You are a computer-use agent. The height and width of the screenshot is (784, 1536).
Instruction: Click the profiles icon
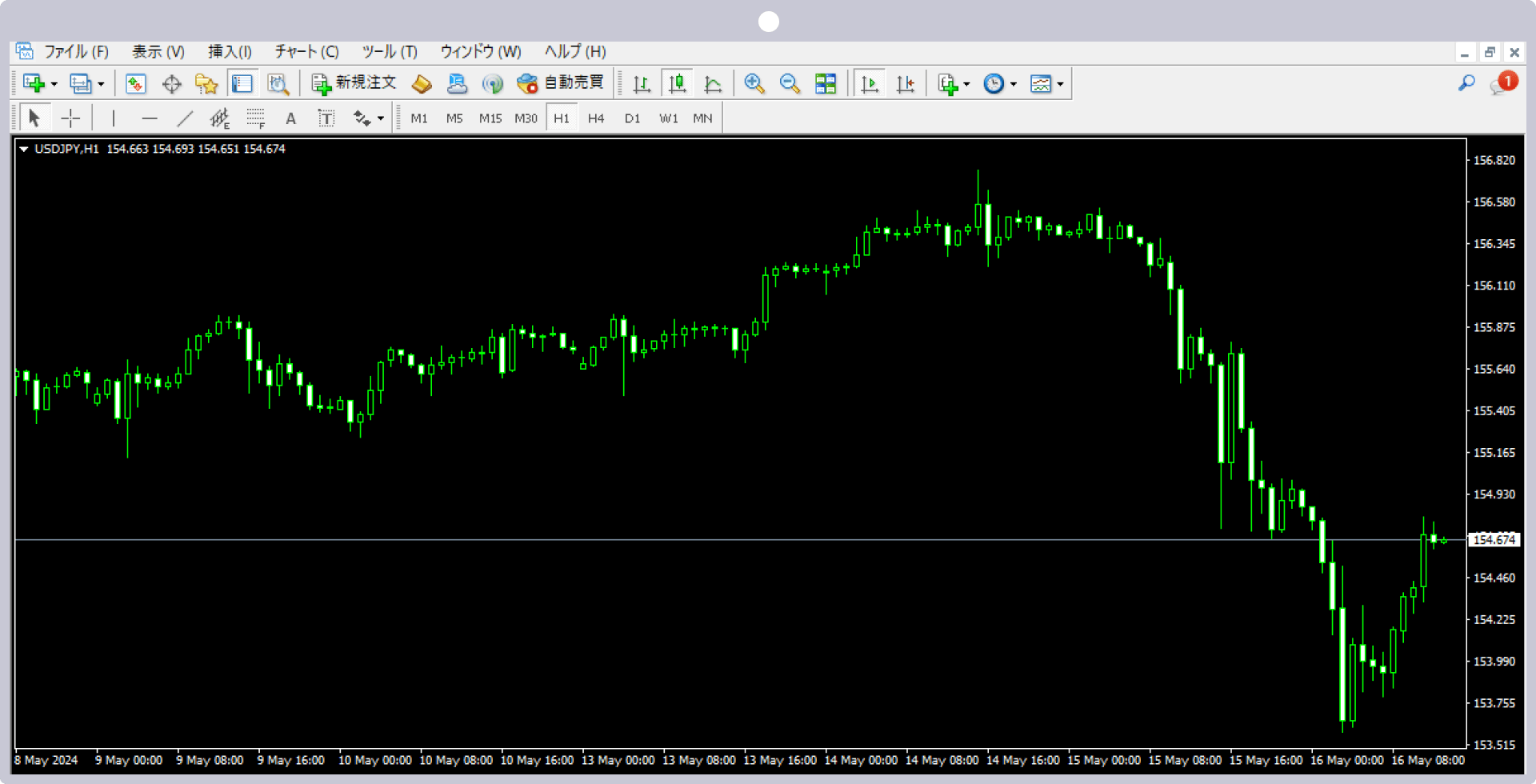(81, 83)
